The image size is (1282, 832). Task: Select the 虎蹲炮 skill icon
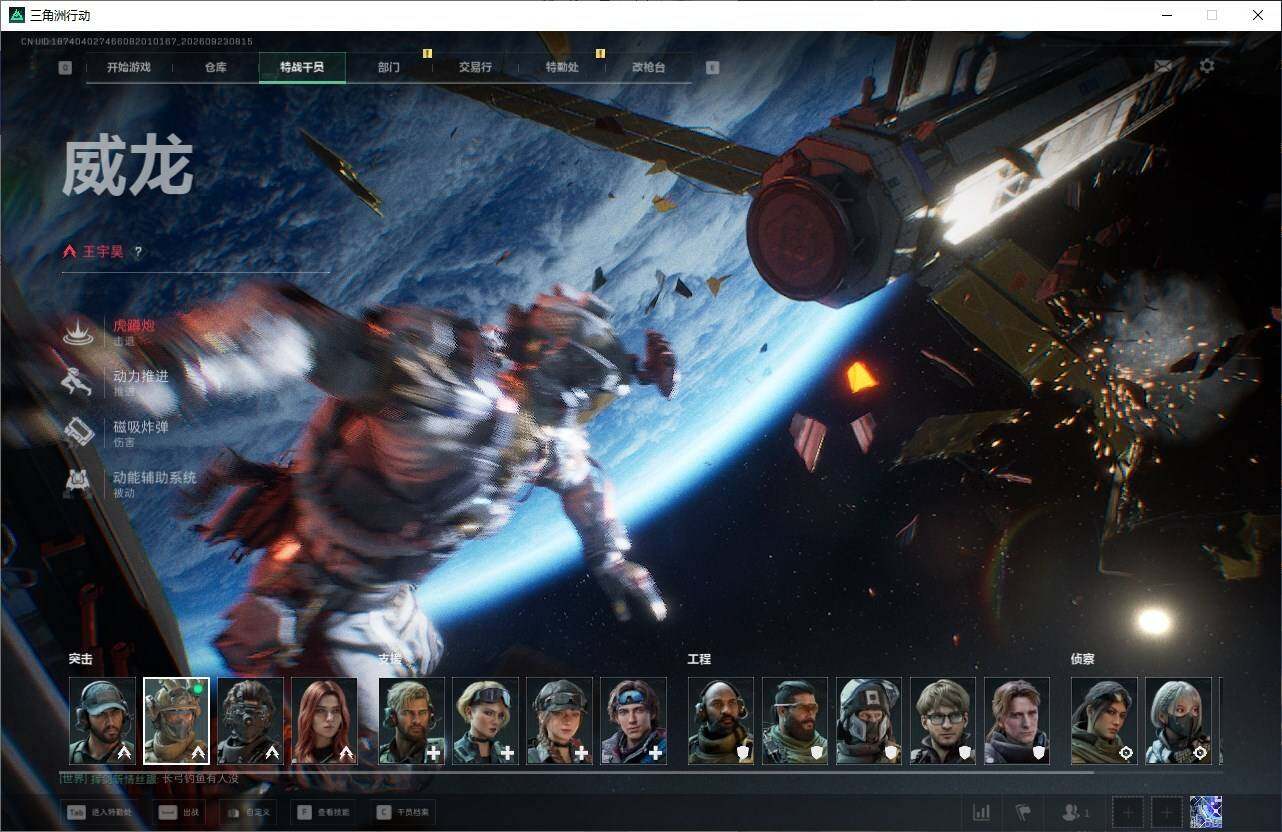pyautogui.click(x=79, y=331)
